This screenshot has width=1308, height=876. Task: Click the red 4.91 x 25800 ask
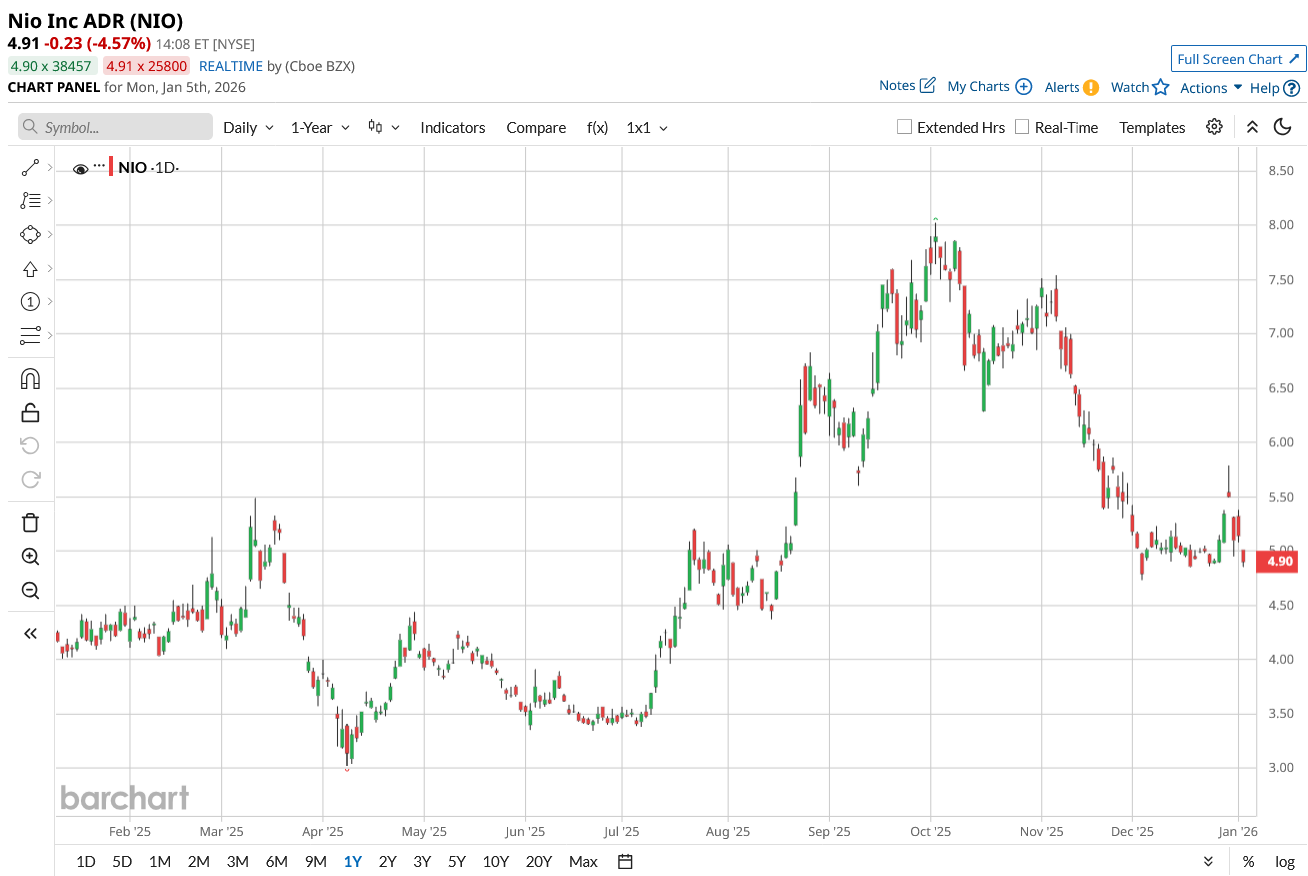pos(147,66)
